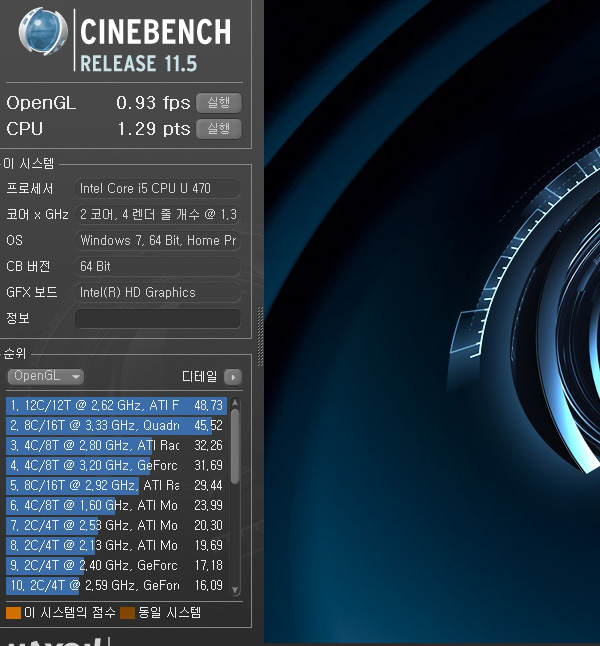Click the ranking list scrollbar thumb

click(235, 446)
